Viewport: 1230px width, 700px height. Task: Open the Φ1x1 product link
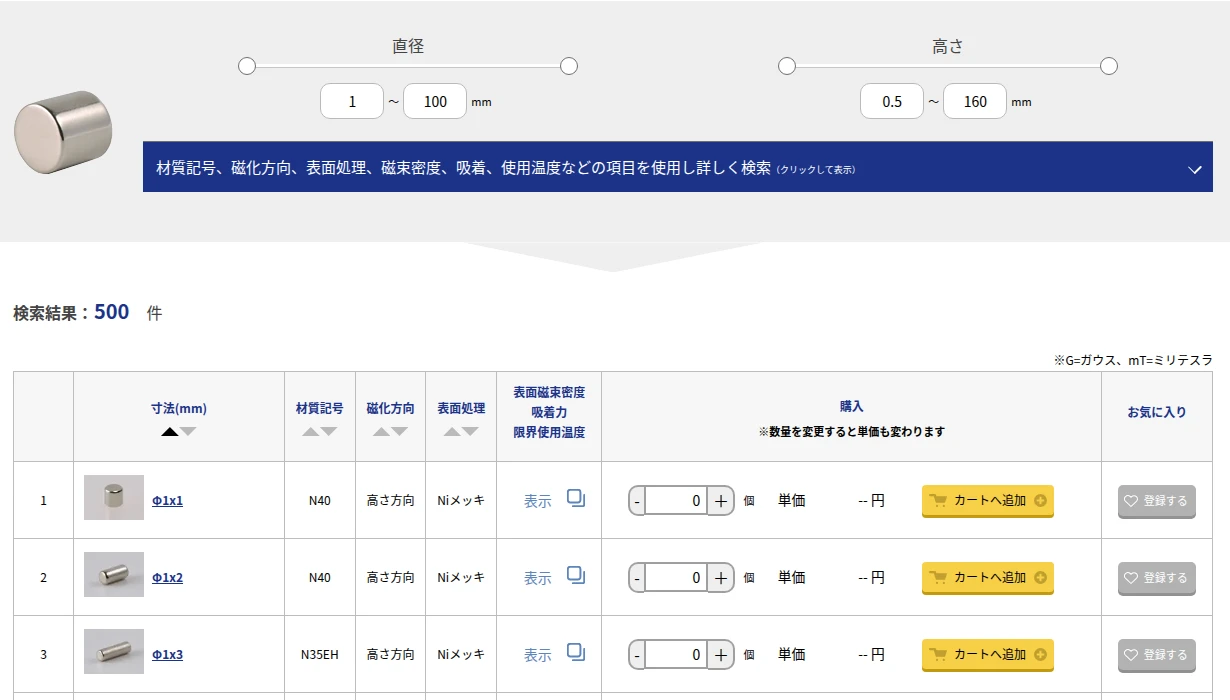(167, 501)
